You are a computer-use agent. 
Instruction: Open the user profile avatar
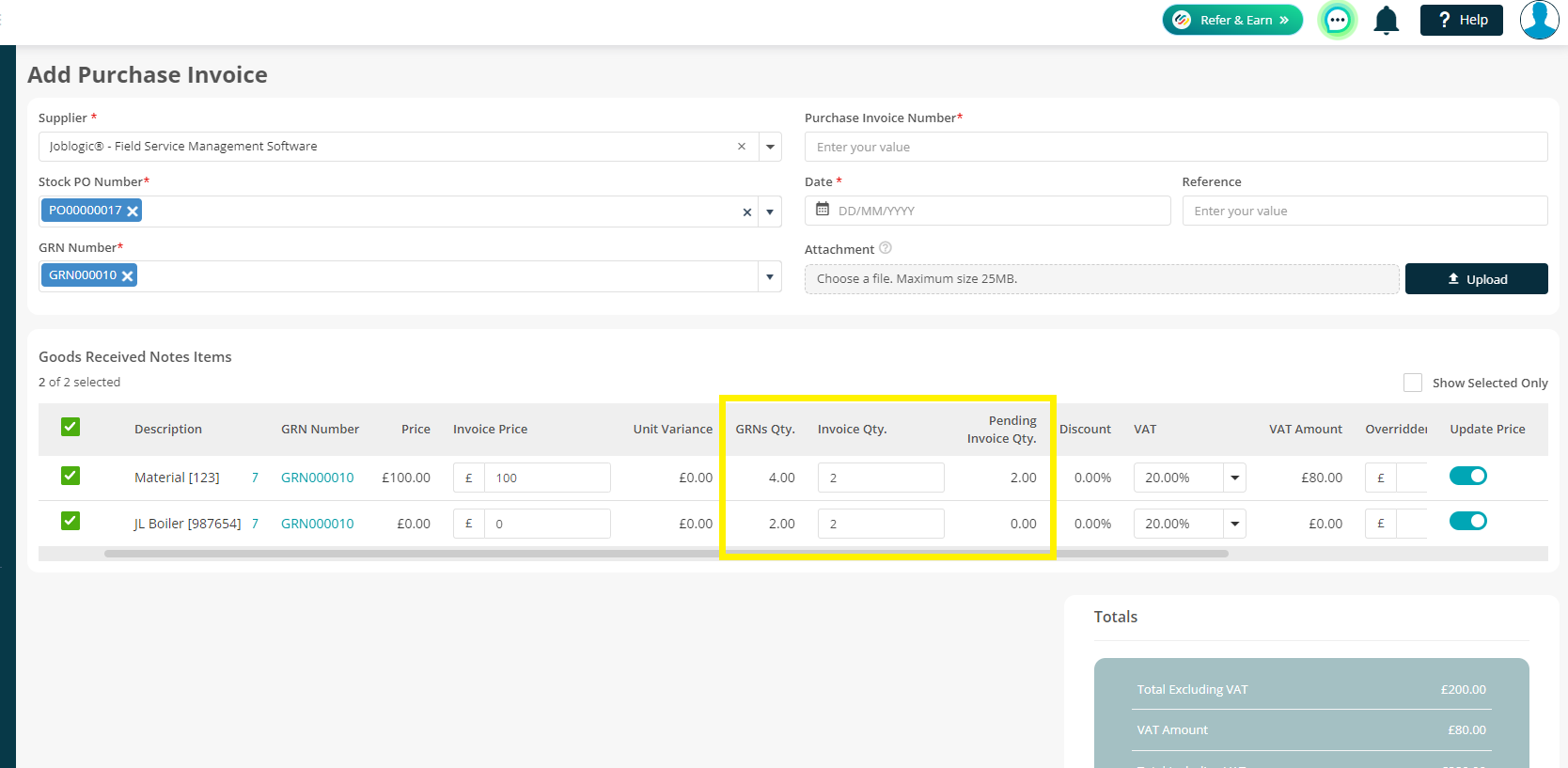(x=1540, y=20)
